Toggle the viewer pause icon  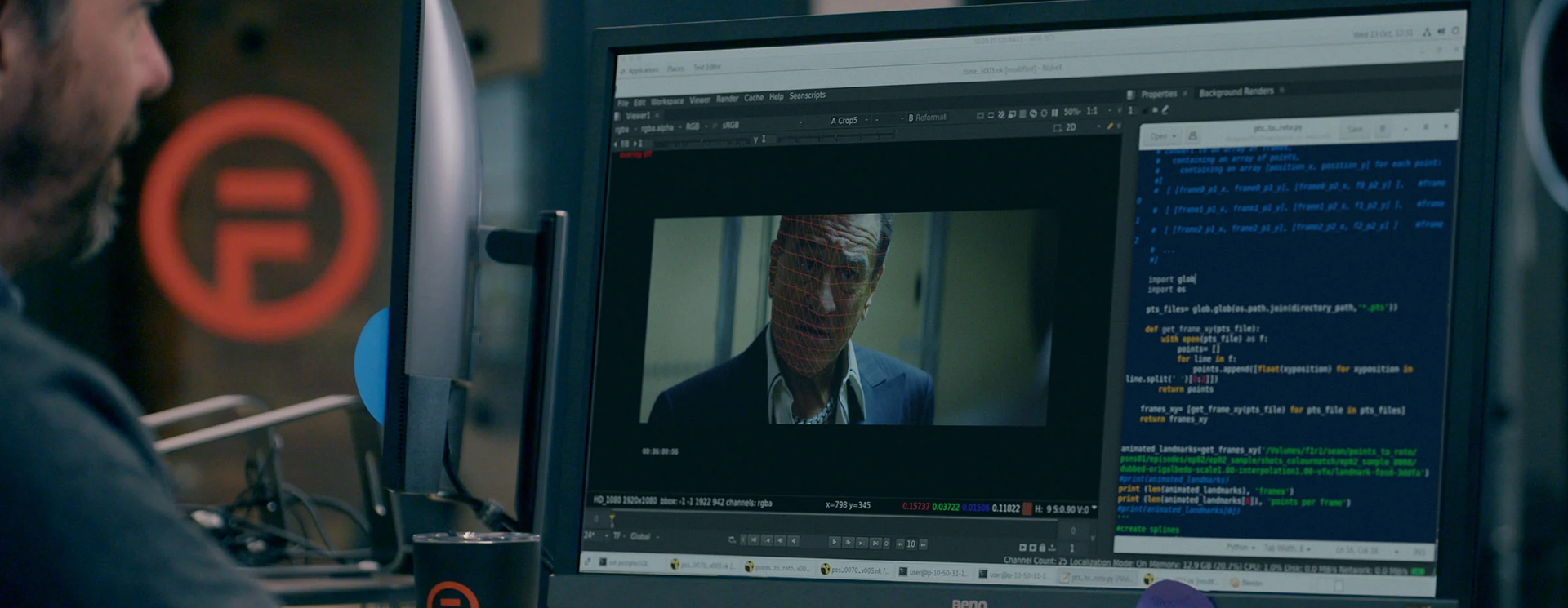click(1054, 113)
